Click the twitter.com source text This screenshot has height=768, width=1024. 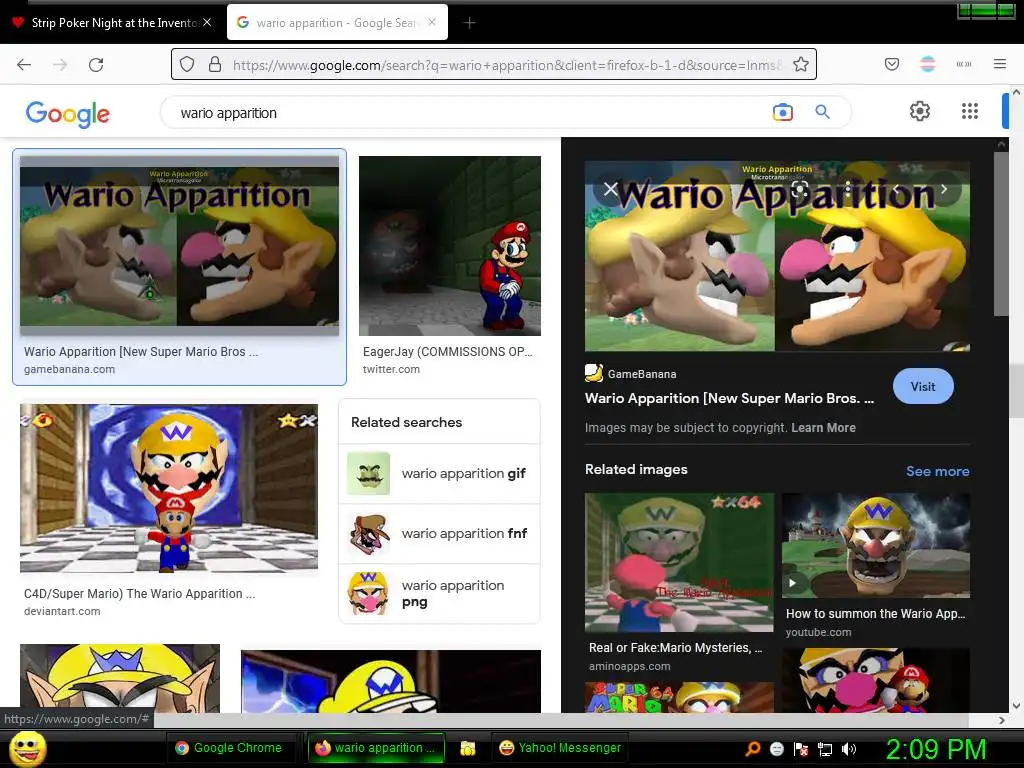(391, 369)
